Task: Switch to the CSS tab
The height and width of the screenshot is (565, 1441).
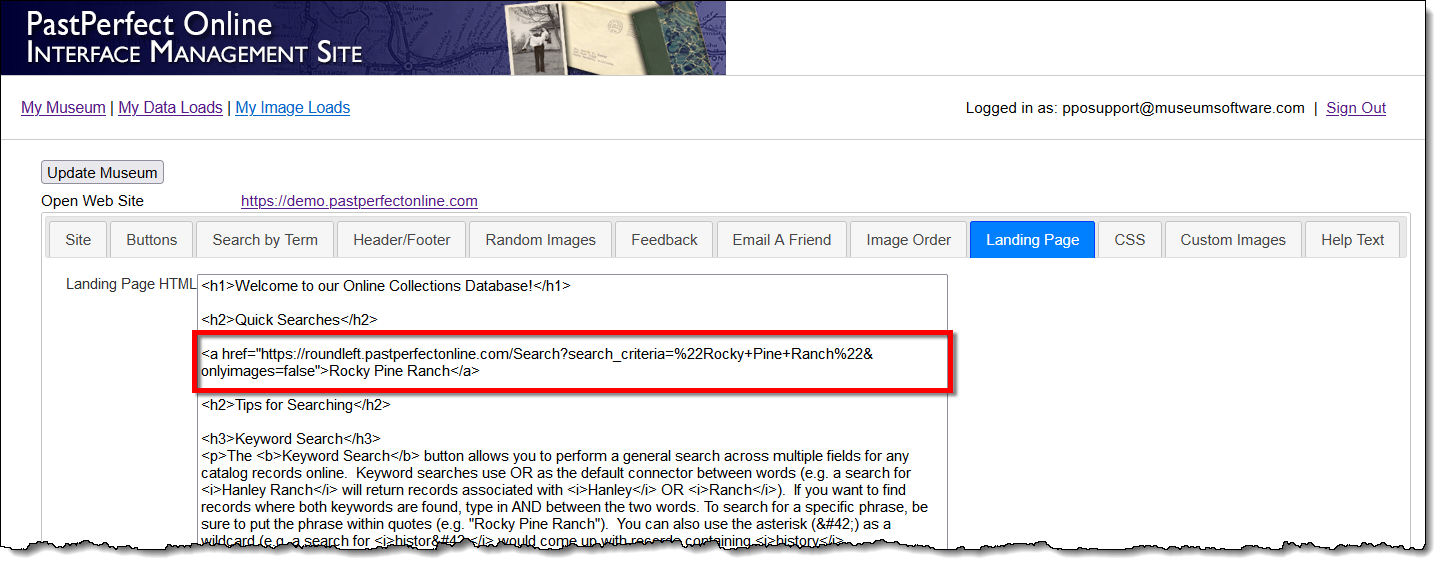Action: click(x=1129, y=240)
